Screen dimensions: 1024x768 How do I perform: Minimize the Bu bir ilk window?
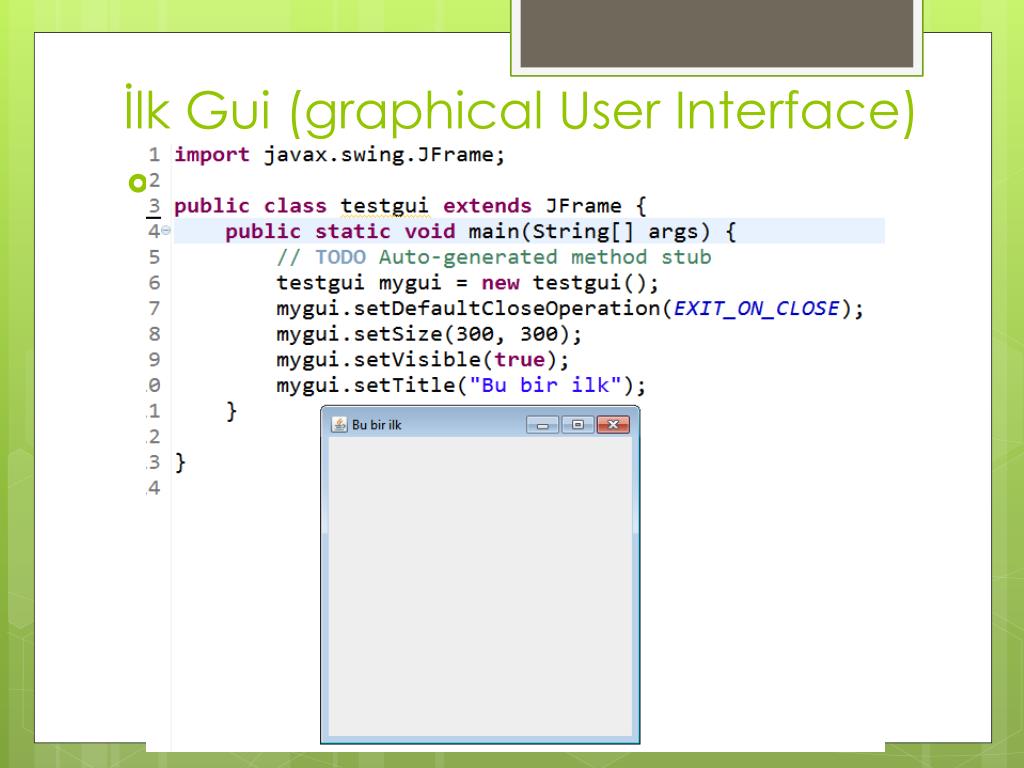pyautogui.click(x=543, y=425)
